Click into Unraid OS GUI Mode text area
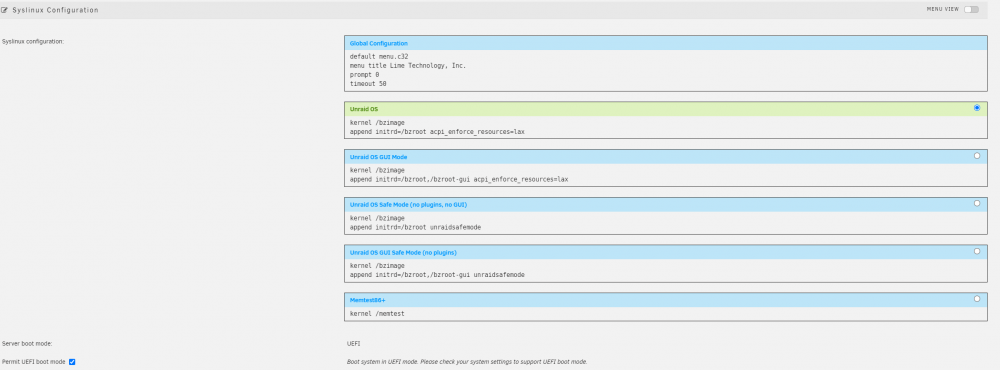Image resolution: width=1000 pixels, height=370 pixels. (x=665, y=175)
